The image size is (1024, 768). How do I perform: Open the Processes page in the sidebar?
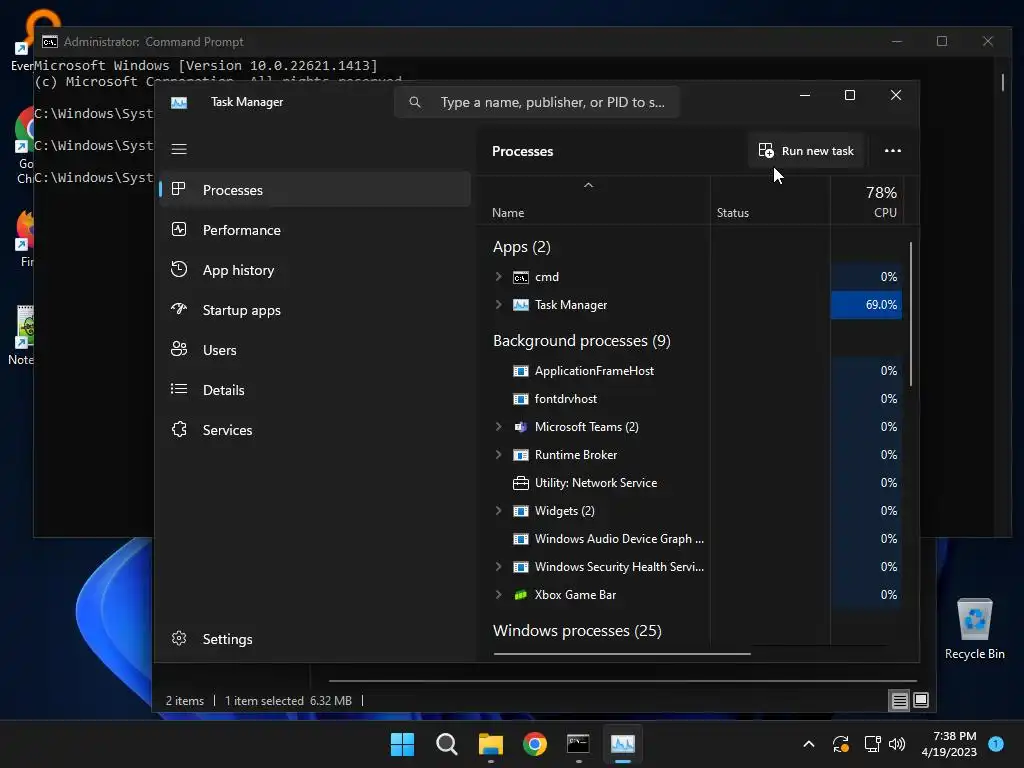point(315,190)
